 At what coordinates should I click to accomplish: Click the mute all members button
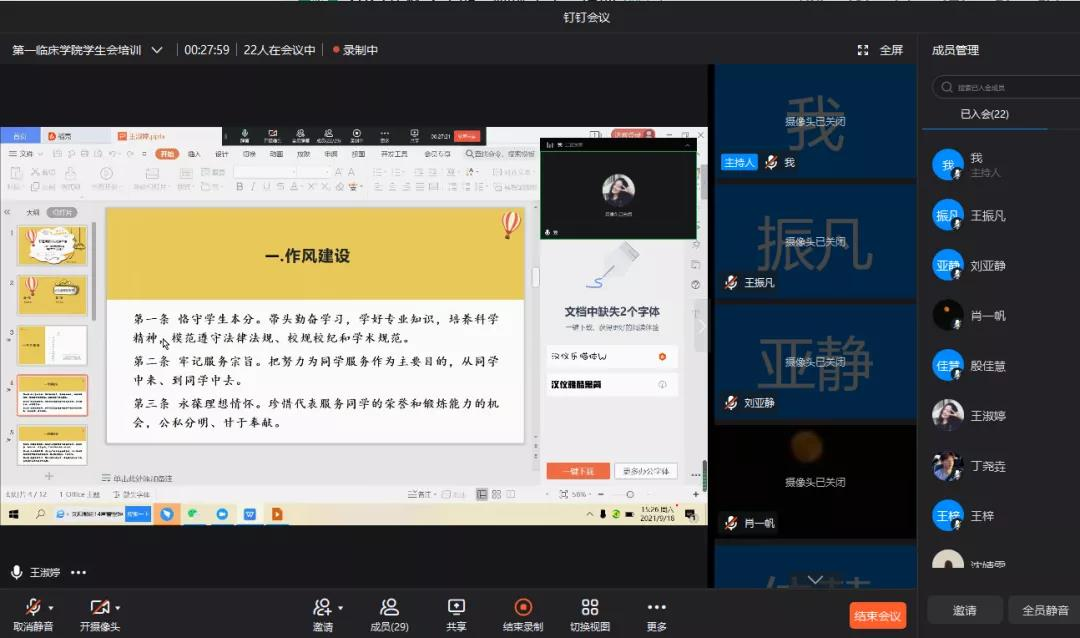[x=1044, y=610]
